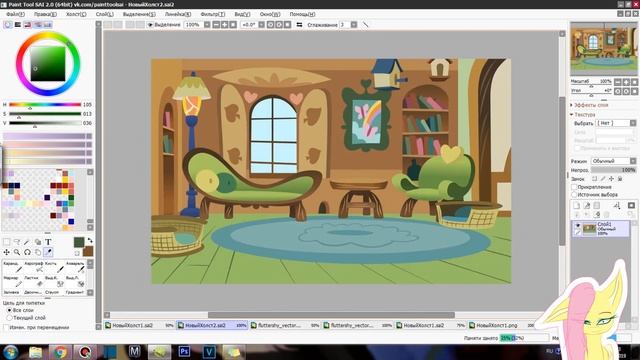Open the Файл menu
This screenshot has height=360, width=640.
coord(15,14)
